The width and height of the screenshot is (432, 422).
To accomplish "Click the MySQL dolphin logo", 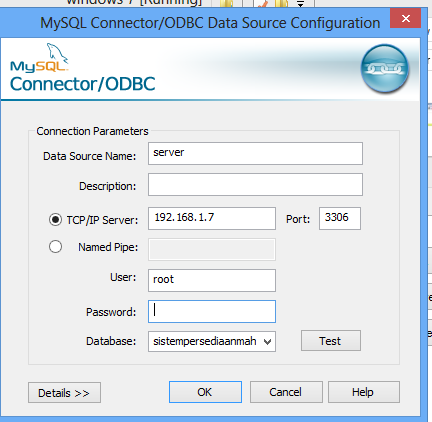I will point(39,58).
